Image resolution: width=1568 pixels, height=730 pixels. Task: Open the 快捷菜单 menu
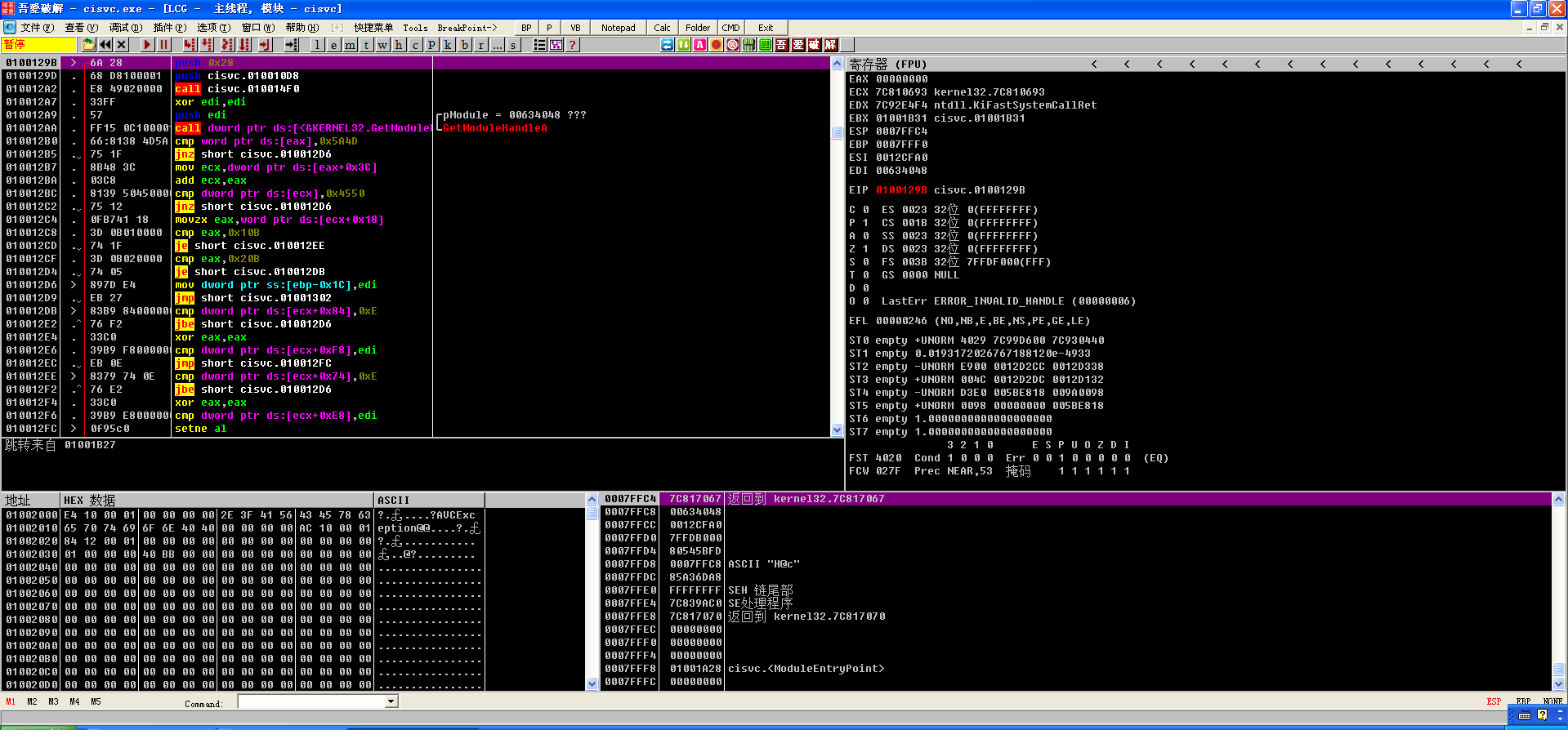[373, 28]
